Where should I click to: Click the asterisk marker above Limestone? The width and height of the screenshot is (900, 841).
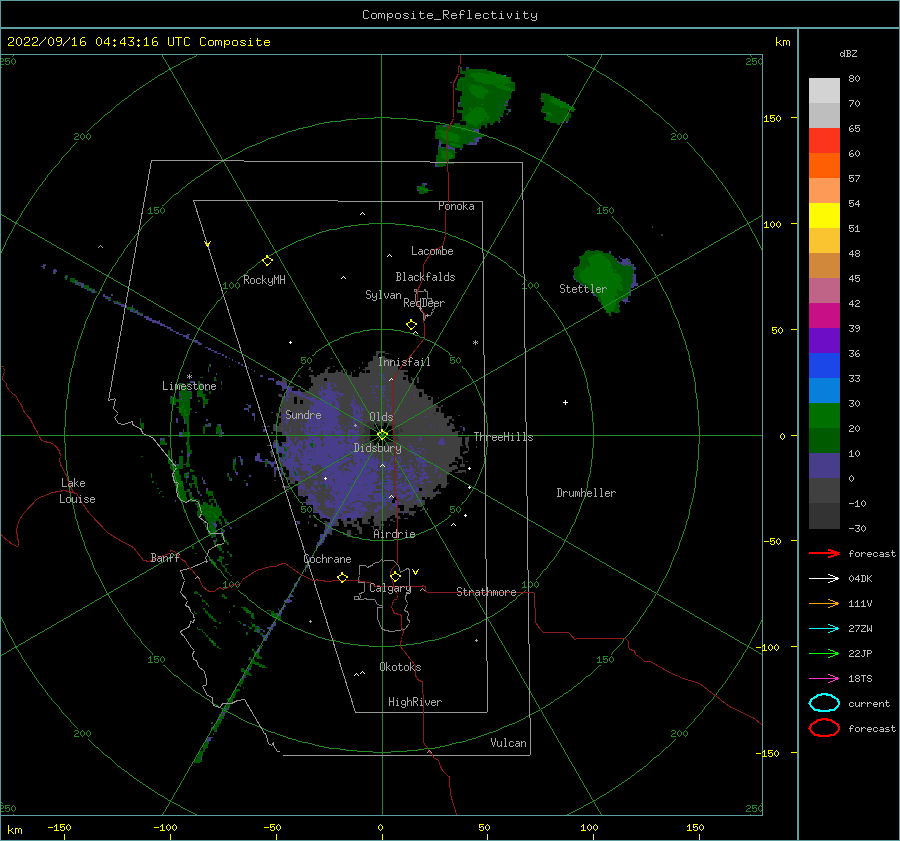point(189,377)
